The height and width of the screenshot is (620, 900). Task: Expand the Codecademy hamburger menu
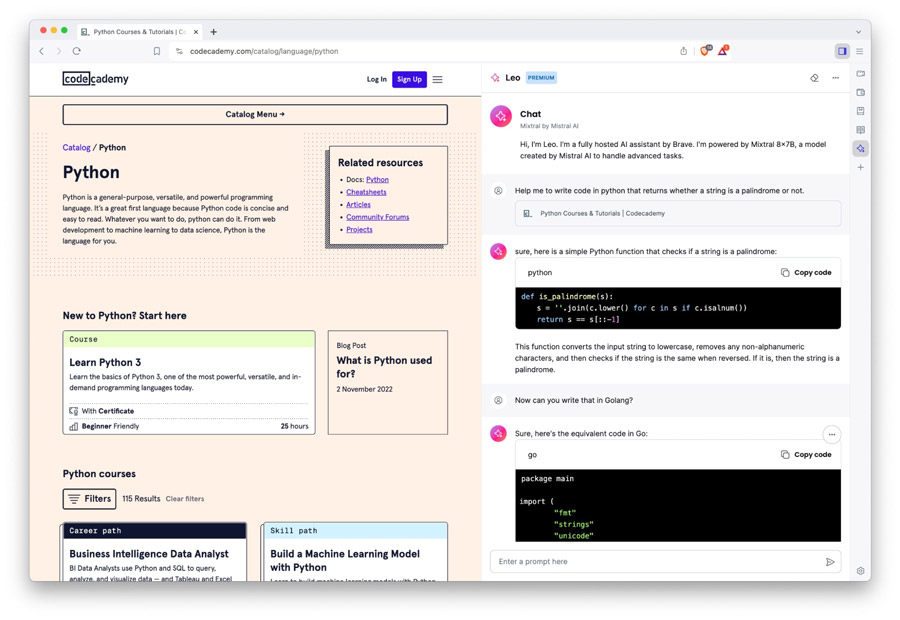click(x=437, y=79)
